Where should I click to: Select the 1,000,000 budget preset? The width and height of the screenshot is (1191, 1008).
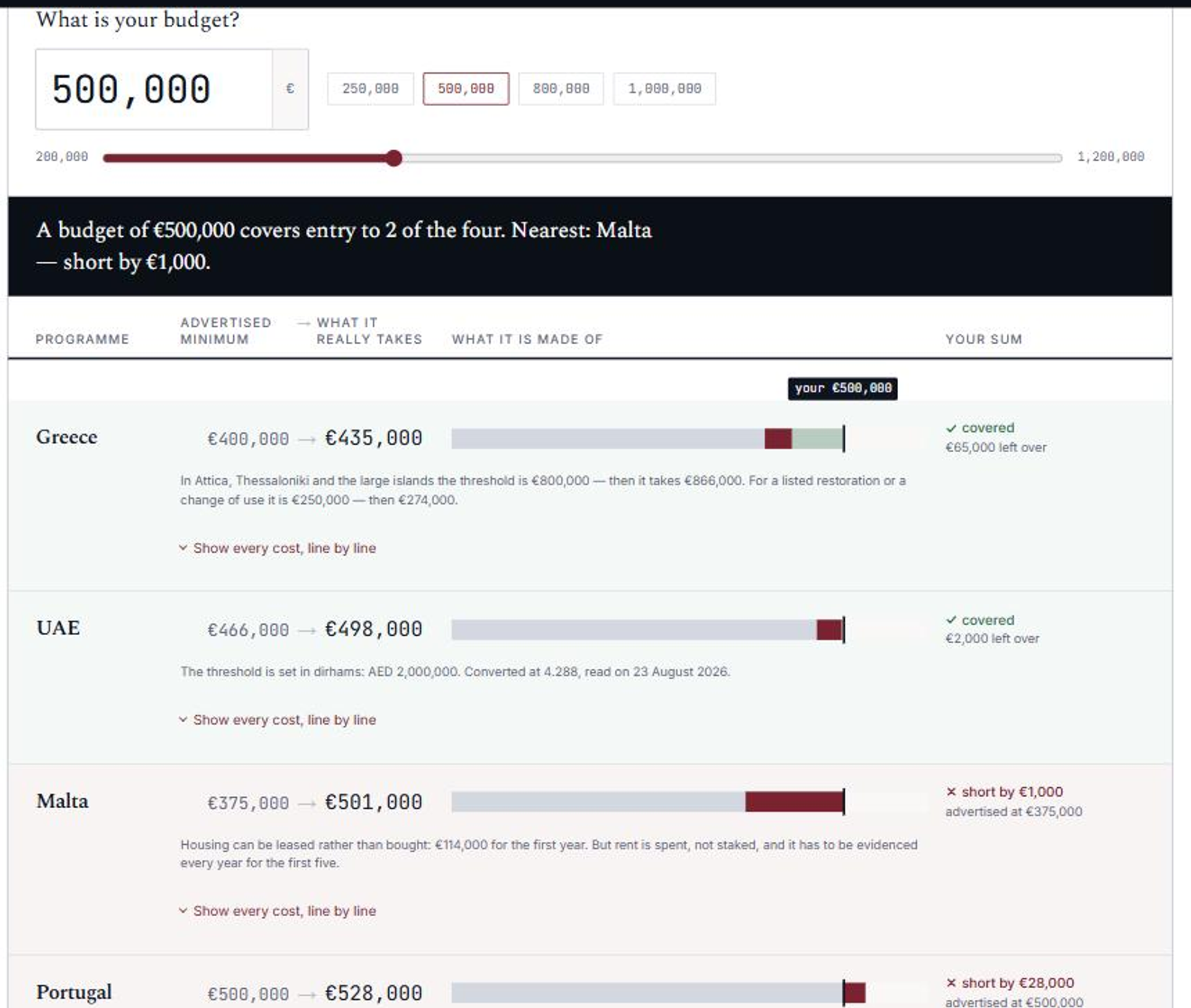664,89
